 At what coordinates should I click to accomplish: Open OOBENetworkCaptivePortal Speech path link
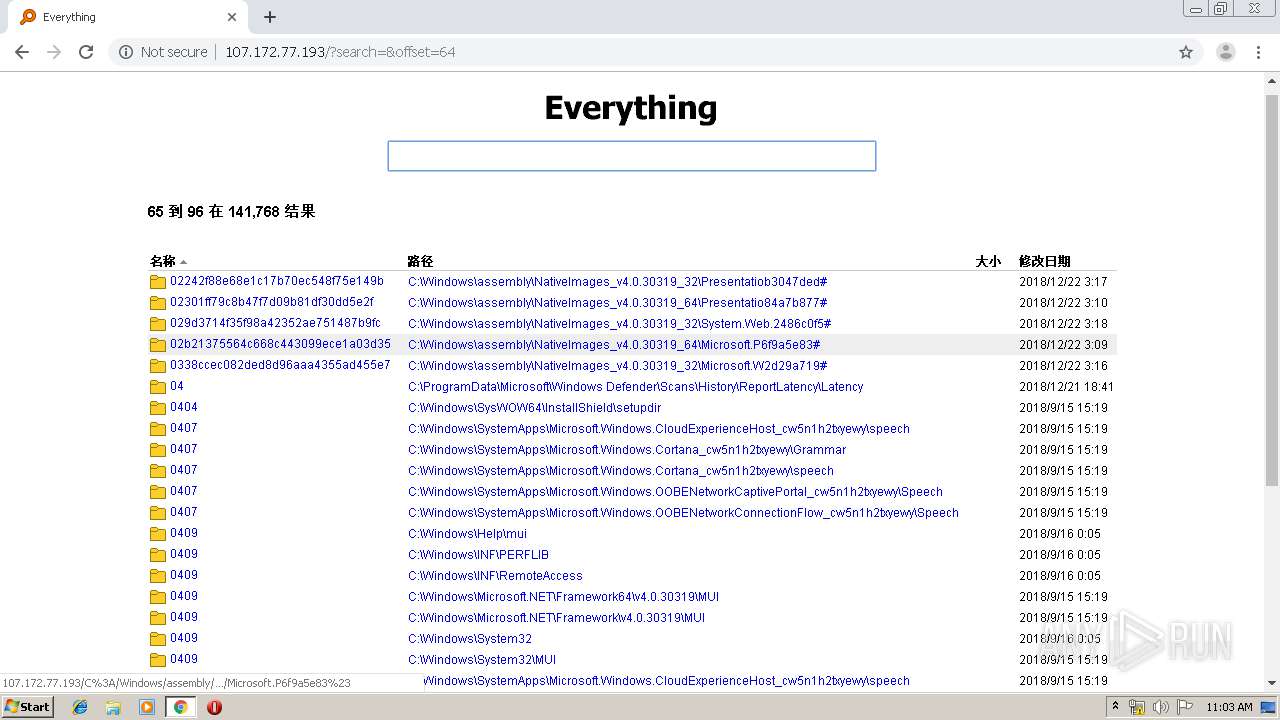coord(675,492)
